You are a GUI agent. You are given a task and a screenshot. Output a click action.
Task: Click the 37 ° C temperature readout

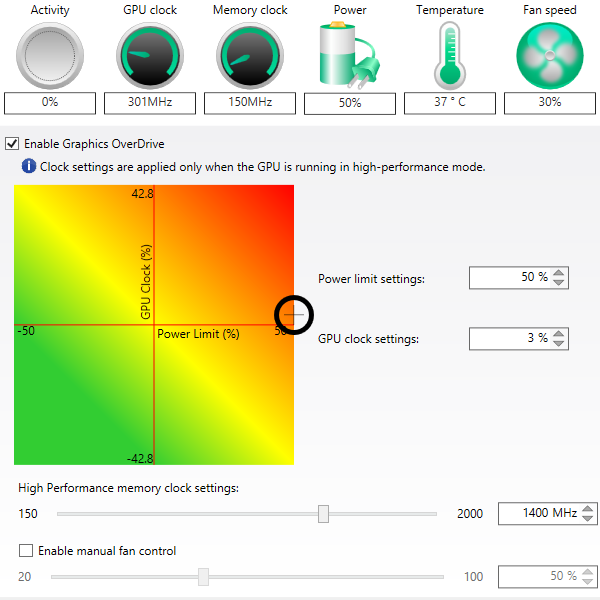[x=450, y=103]
